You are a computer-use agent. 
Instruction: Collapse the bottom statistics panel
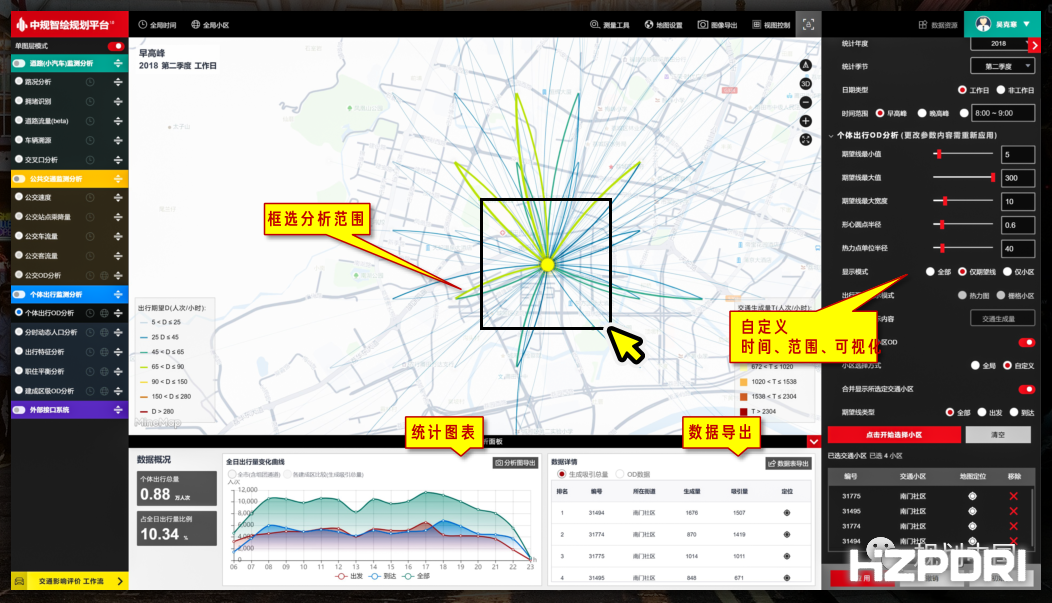813,441
